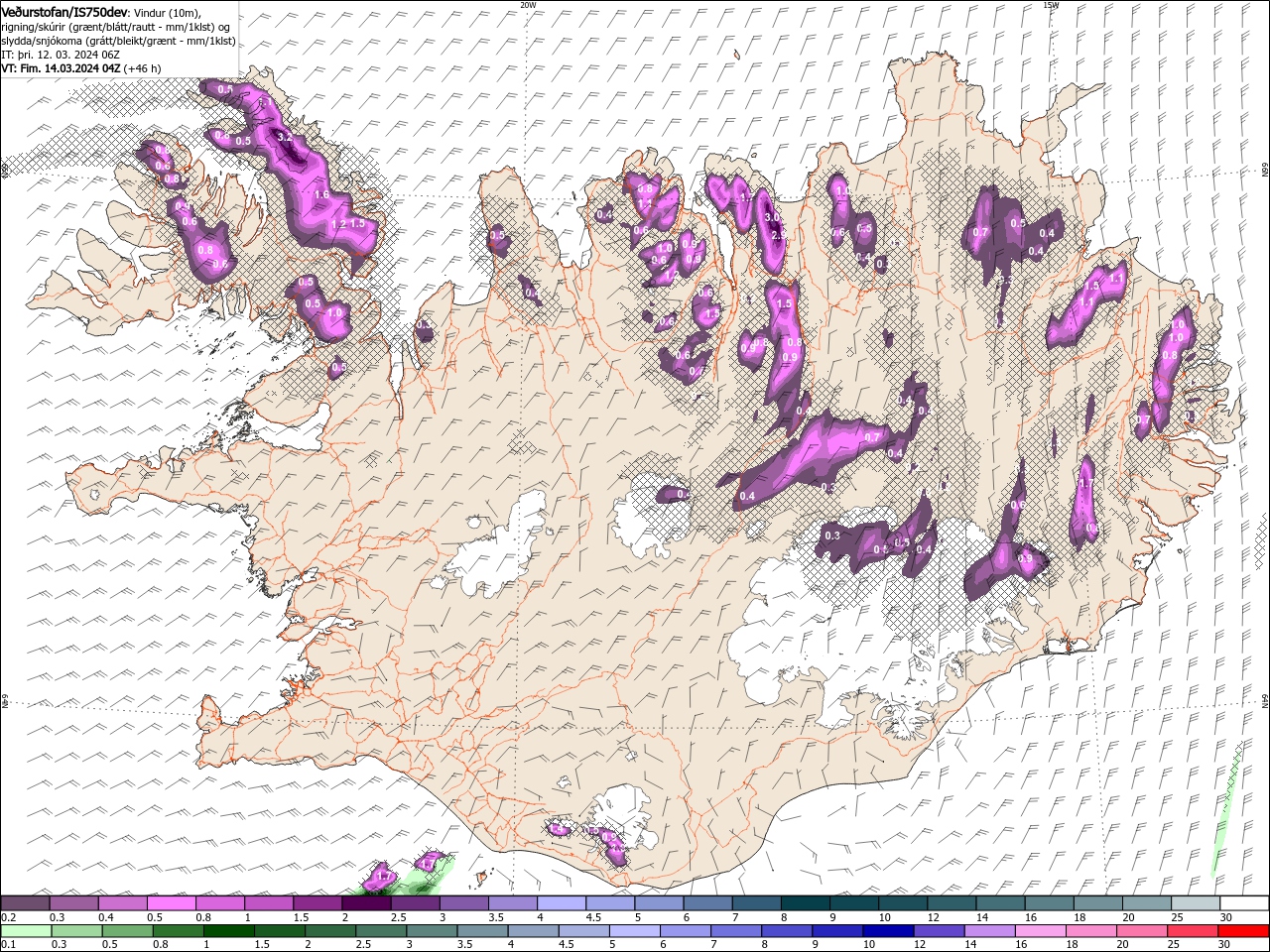Image resolution: width=1270 pixels, height=952 pixels.
Task: Click the upper legend swatch between 7 and 8
Action: tap(755, 903)
